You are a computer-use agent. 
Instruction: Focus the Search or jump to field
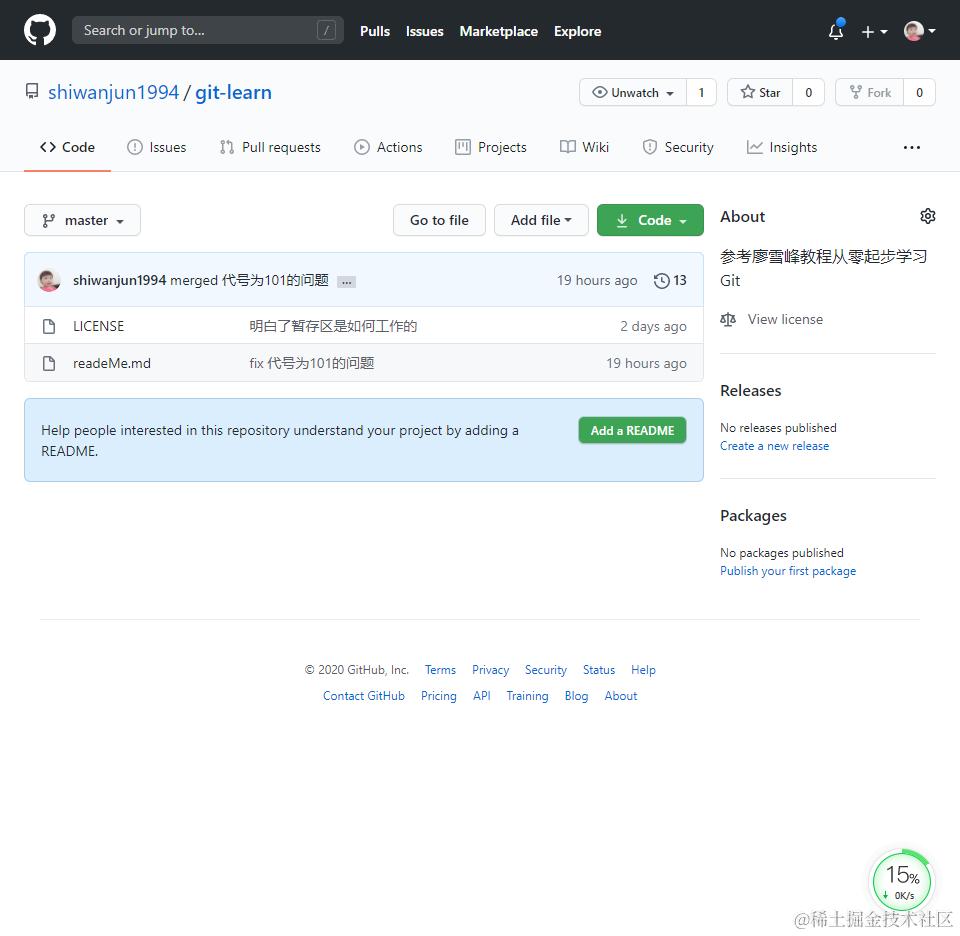pyautogui.click(x=208, y=30)
